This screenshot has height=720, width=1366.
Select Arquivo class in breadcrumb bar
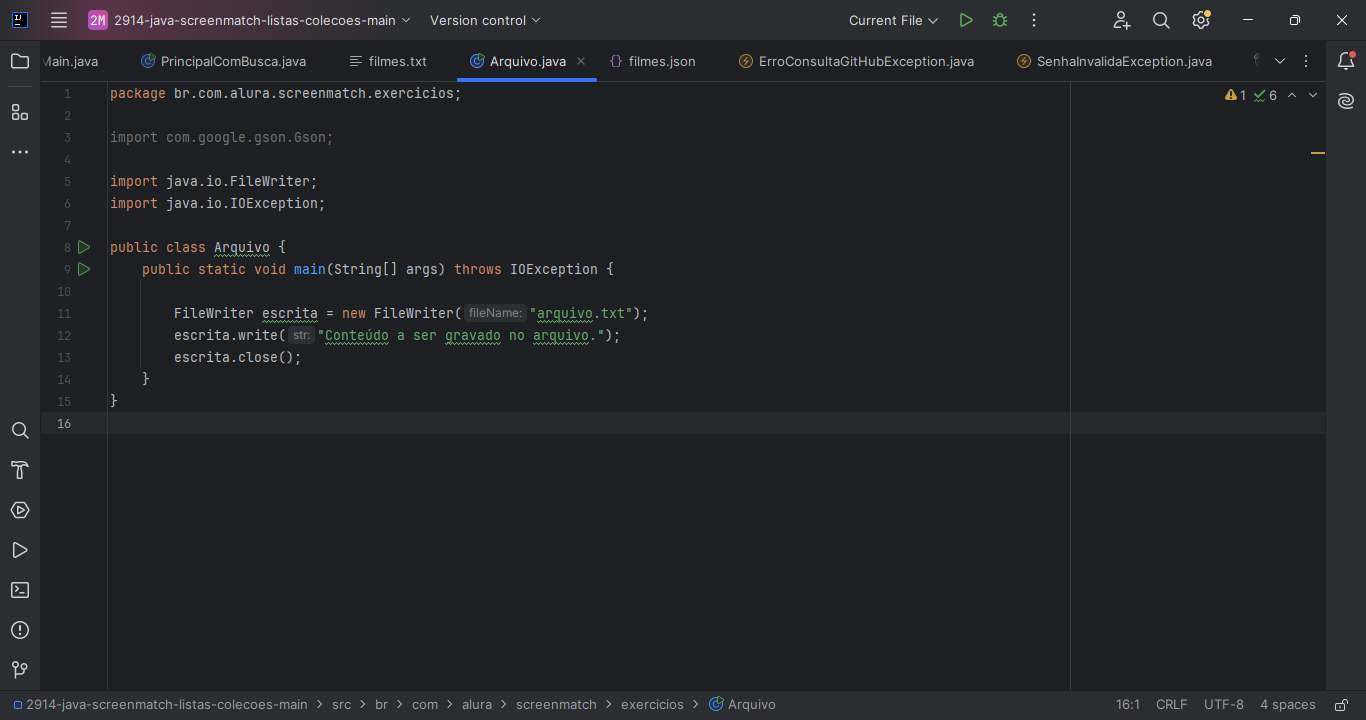742,704
